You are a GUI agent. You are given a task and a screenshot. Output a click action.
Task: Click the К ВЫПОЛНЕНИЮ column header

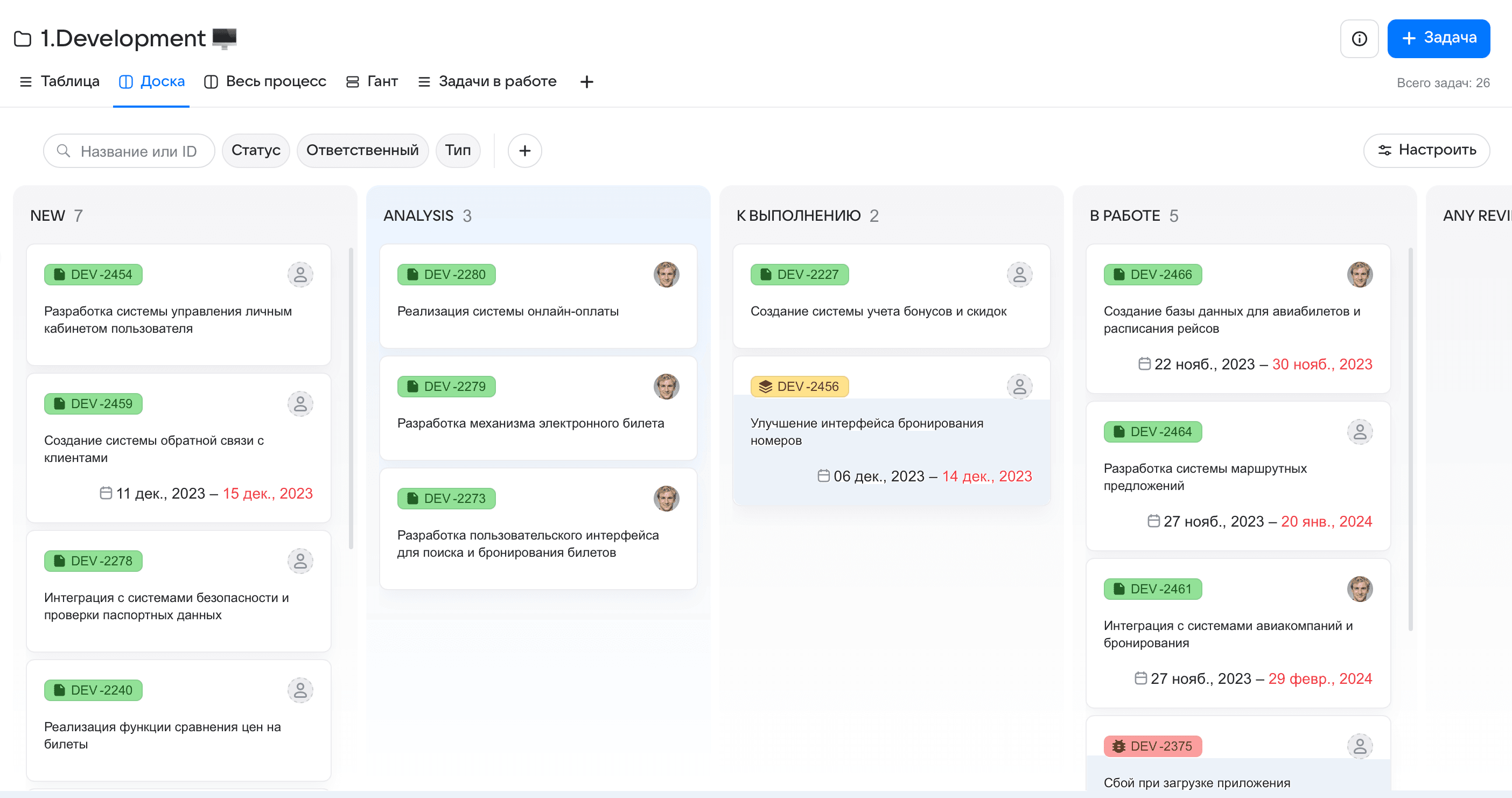(808, 216)
